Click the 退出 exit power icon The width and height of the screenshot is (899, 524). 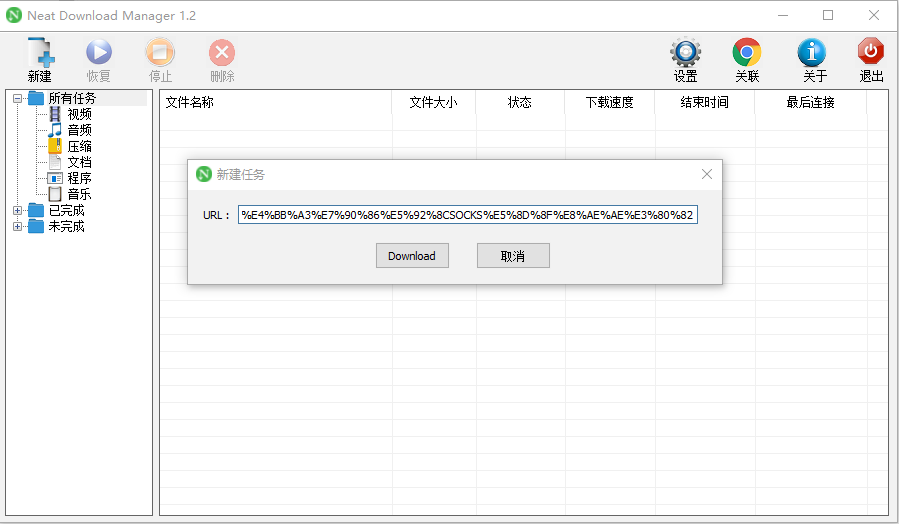[871, 54]
